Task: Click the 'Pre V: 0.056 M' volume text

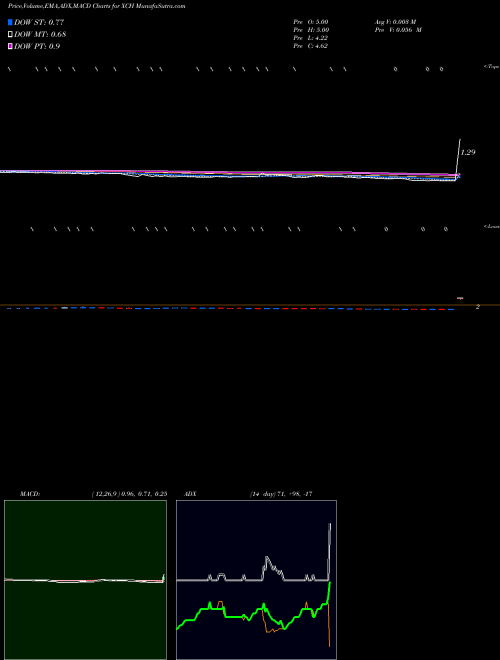Action: pyautogui.click(x=398, y=30)
